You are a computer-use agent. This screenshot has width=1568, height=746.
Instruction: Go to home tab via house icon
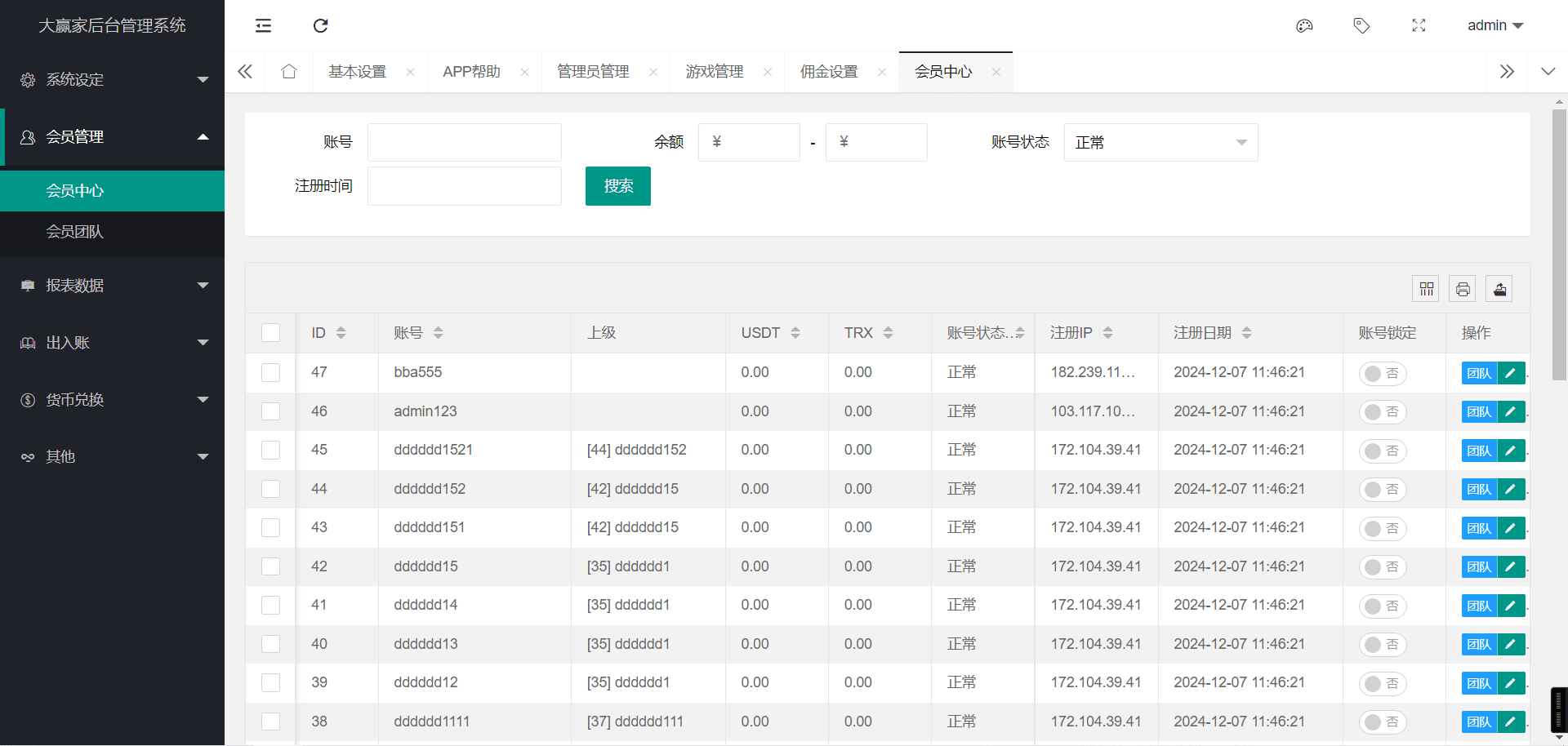pyautogui.click(x=288, y=72)
